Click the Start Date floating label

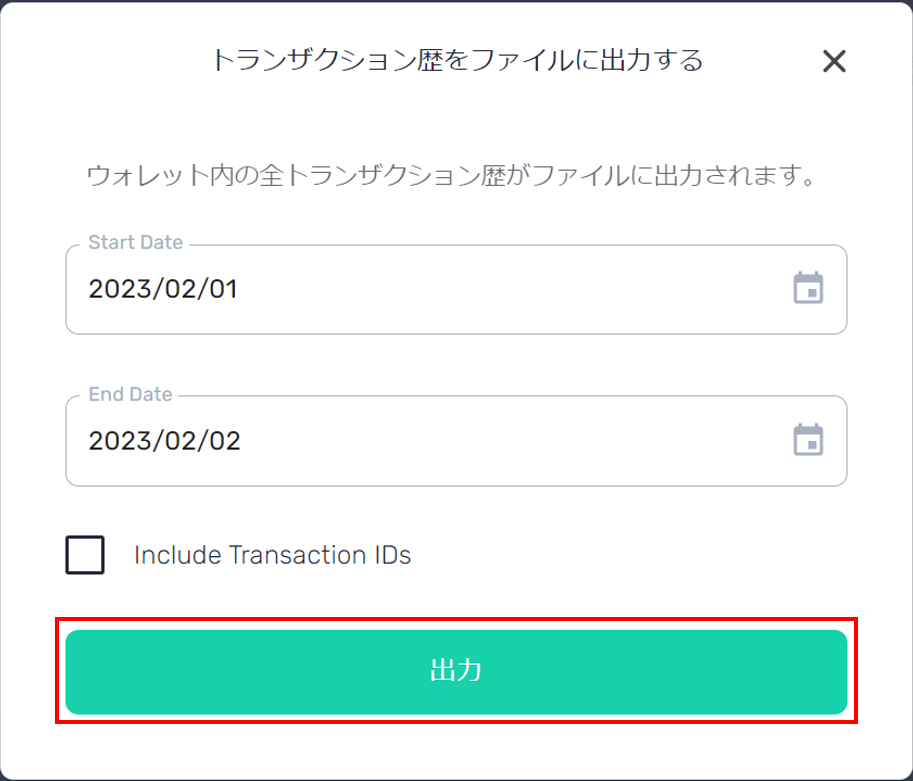pyautogui.click(x=136, y=242)
